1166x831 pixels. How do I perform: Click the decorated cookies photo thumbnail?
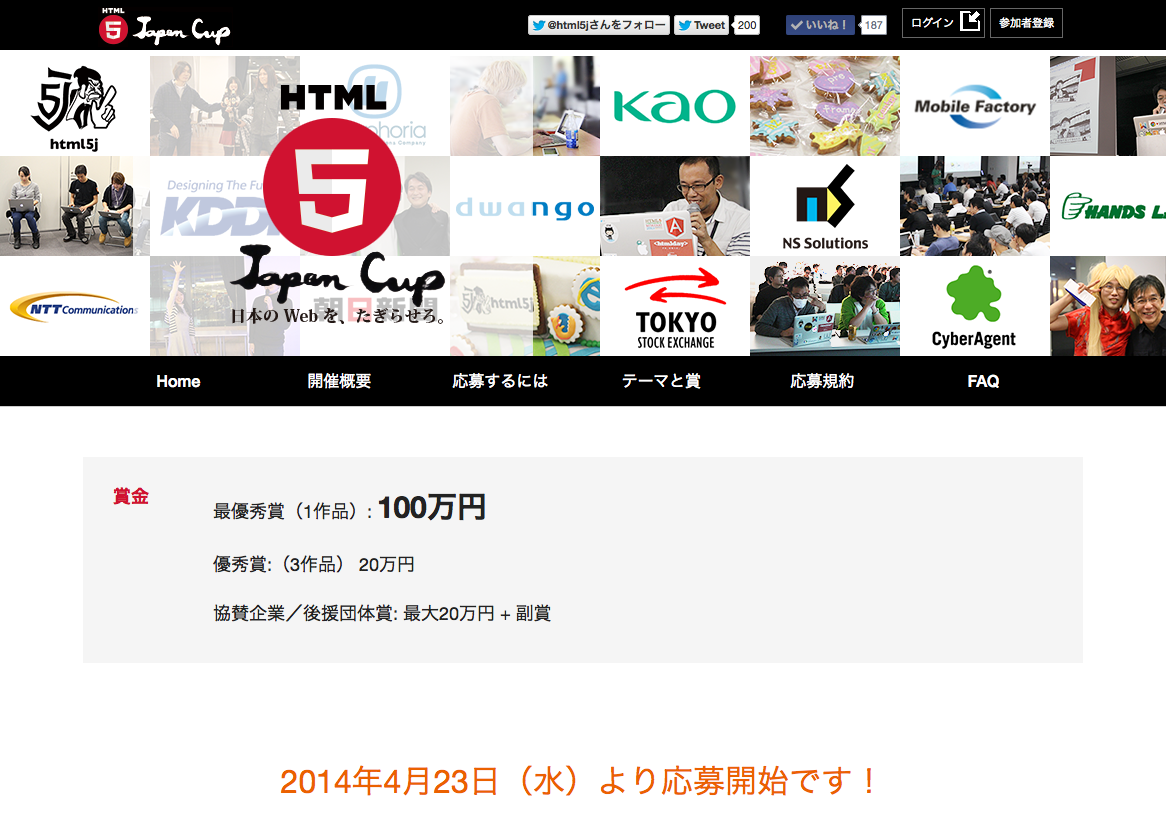[824, 105]
